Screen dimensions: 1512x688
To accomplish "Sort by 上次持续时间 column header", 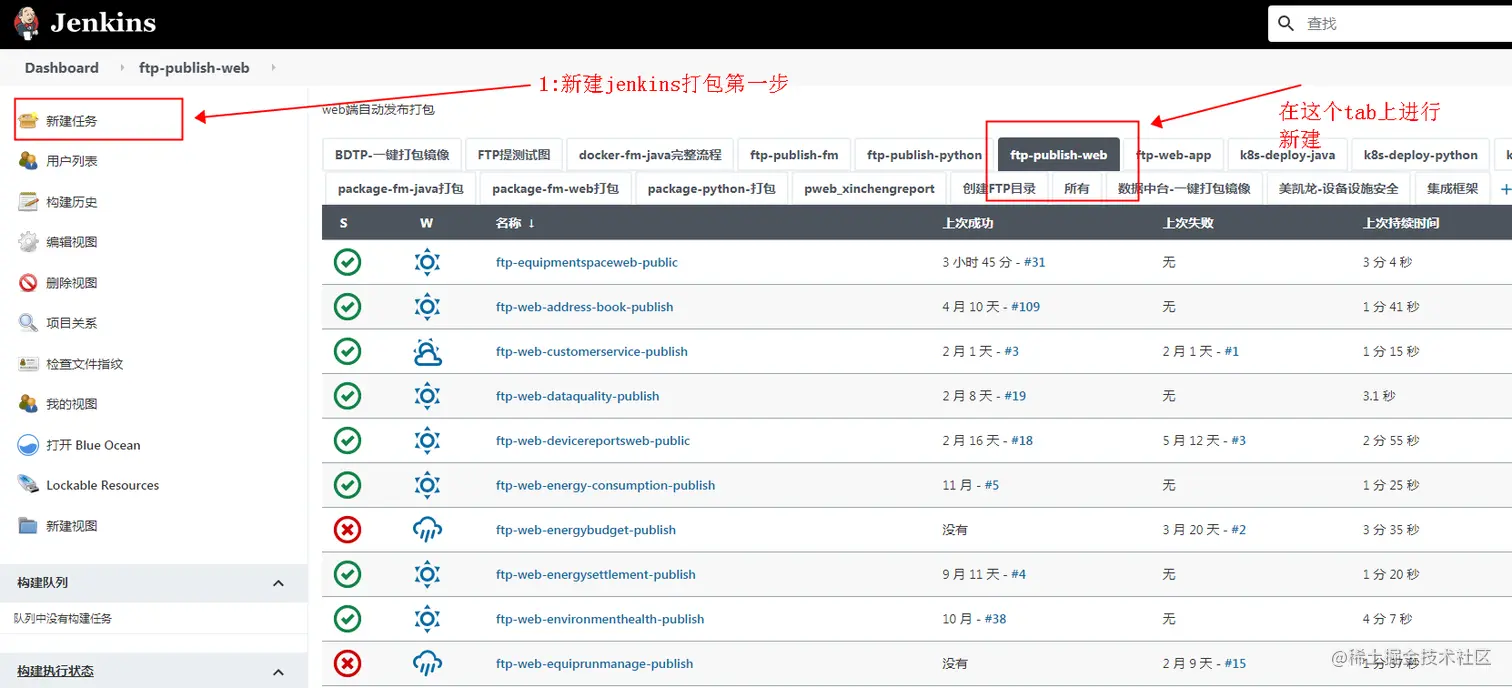I will [1400, 223].
